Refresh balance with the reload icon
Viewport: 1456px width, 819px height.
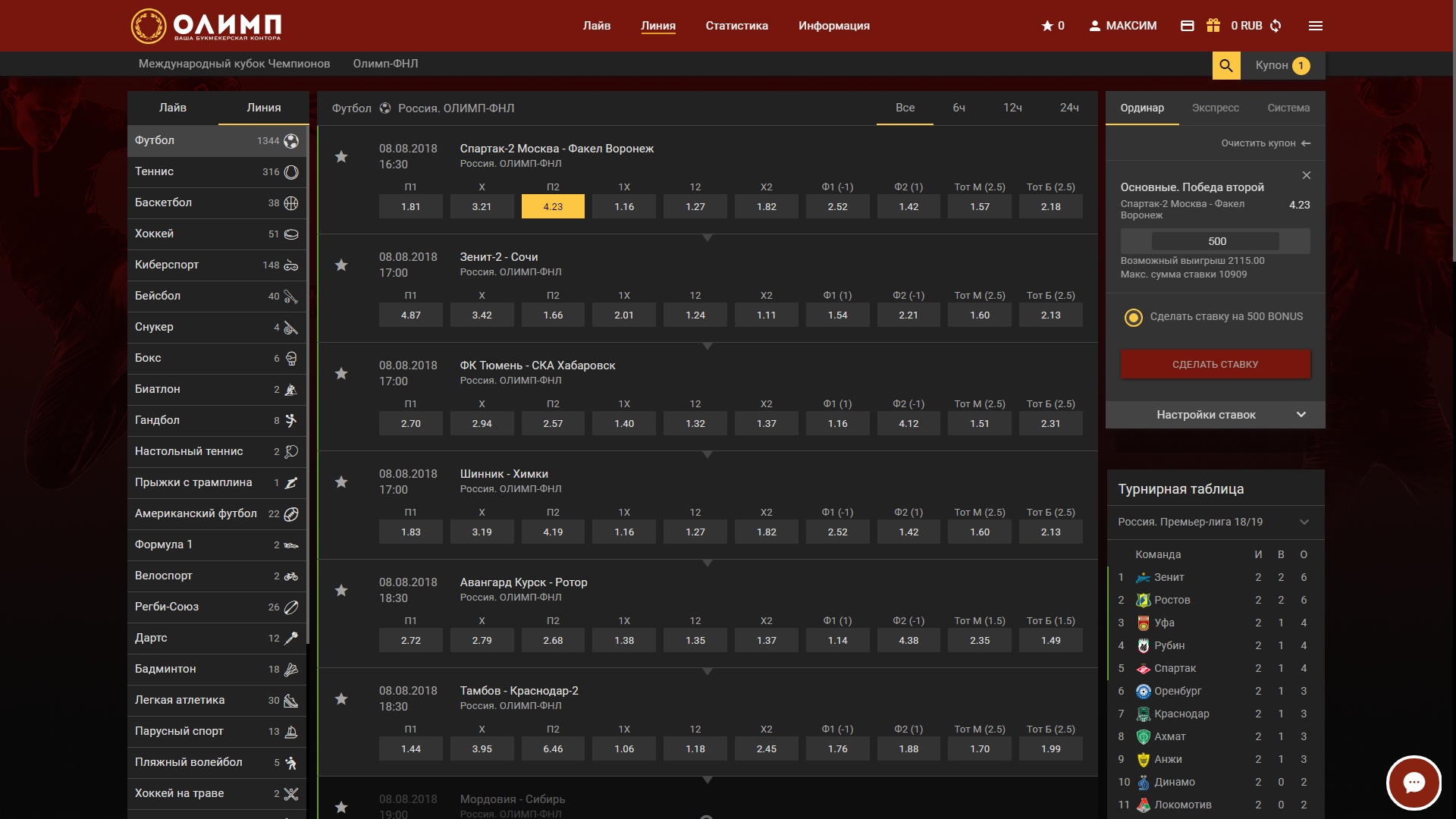click(x=1276, y=26)
